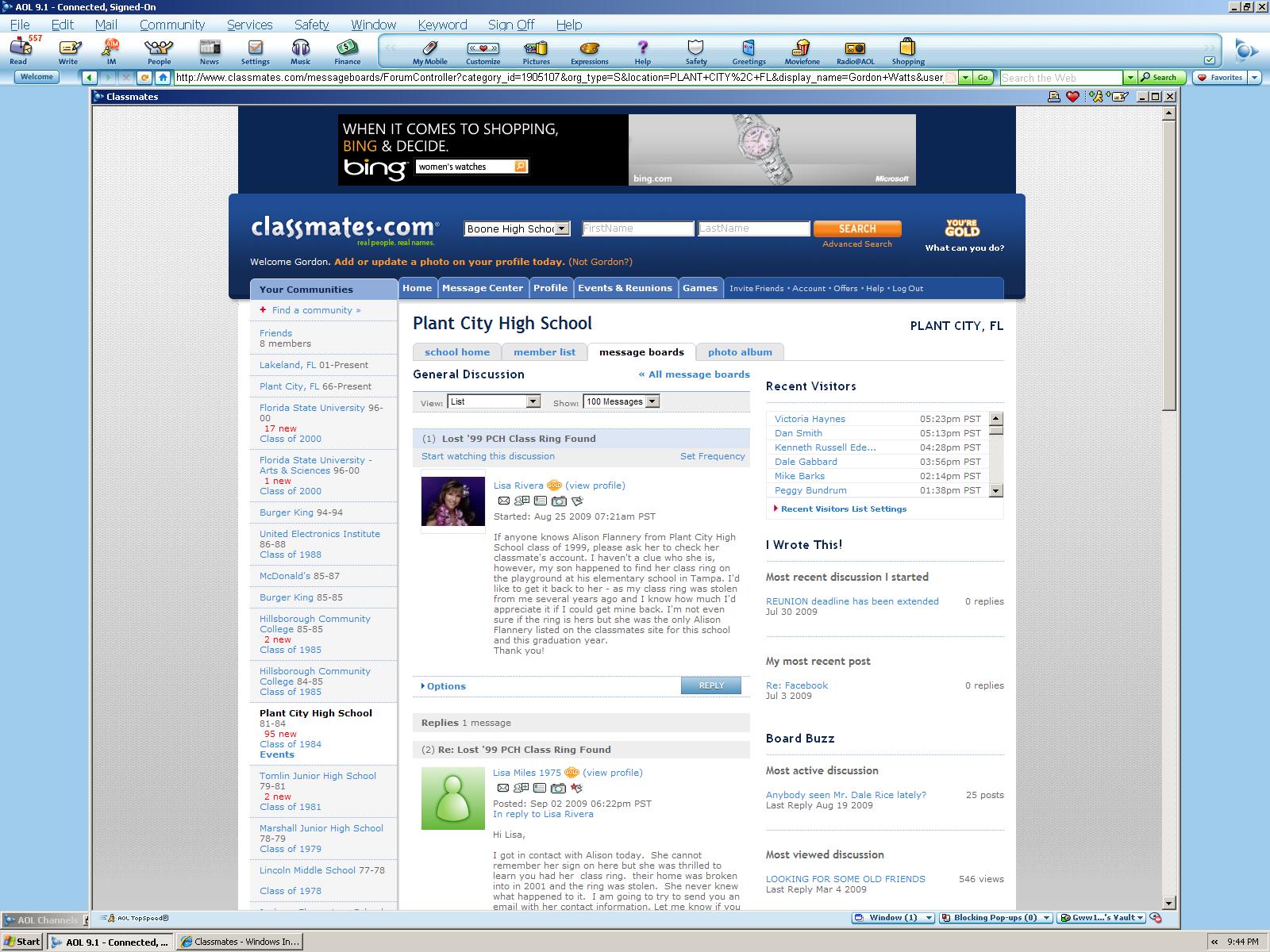Open the Mail menu
Viewport: 1270px width, 952px height.
click(x=106, y=25)
